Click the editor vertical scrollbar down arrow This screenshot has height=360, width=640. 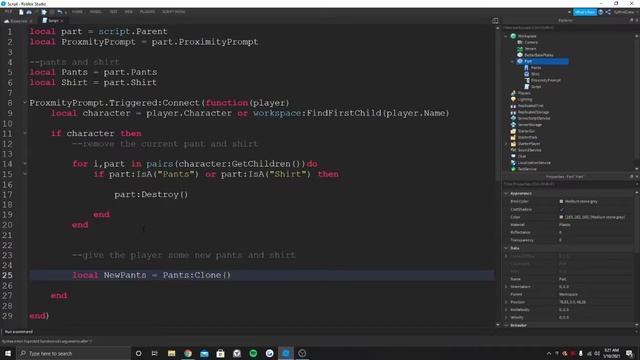coord(498,325)
